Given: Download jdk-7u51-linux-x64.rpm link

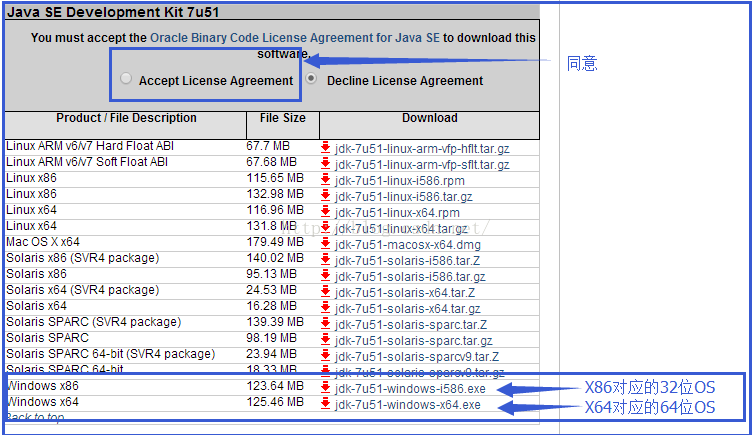Looking at the screenshot, I should [397, 212].
